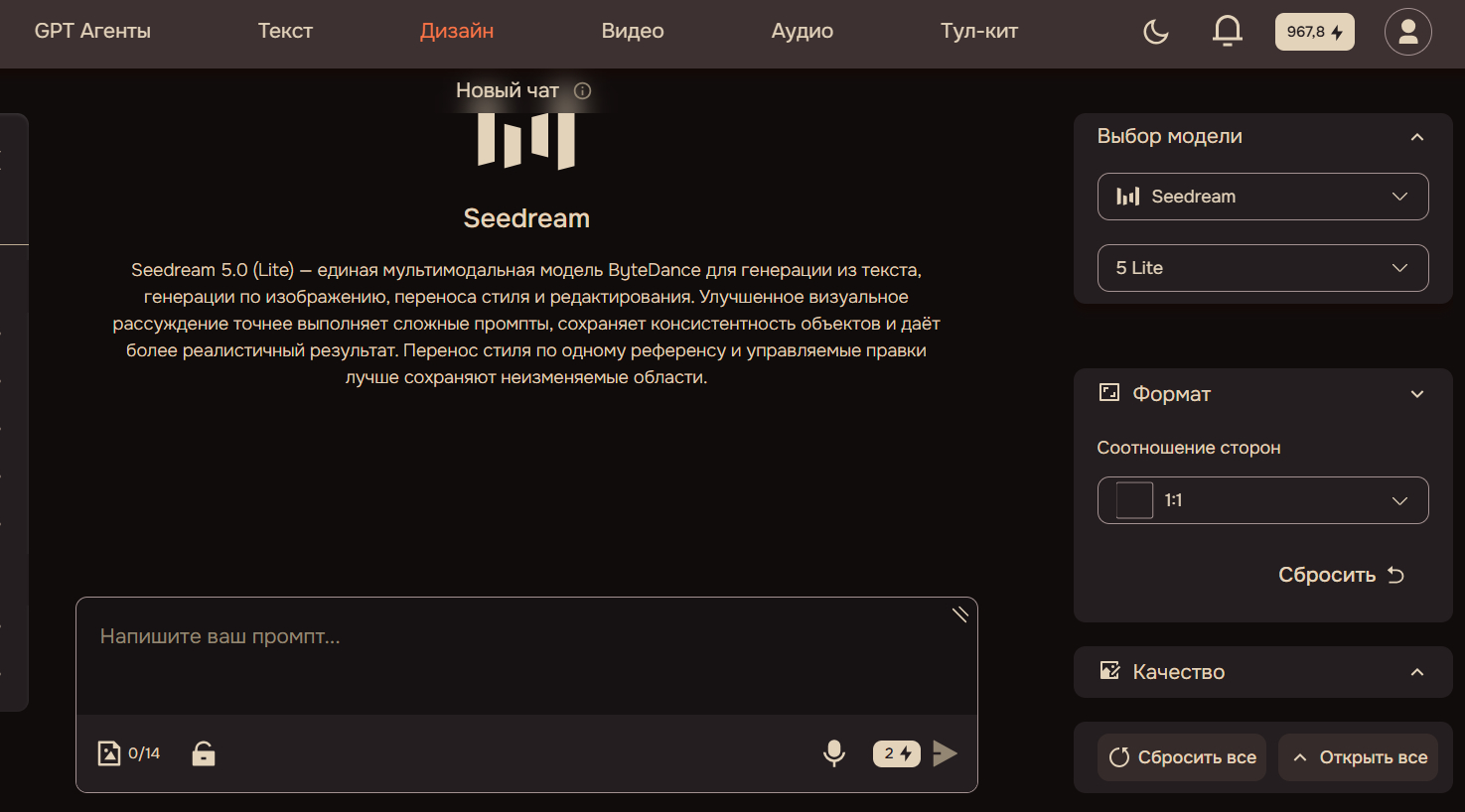Image resolution: width=1465 pixels, height=812 pixels.
Task: Collapse Выбор модели panel
Action: (1417, 137)
